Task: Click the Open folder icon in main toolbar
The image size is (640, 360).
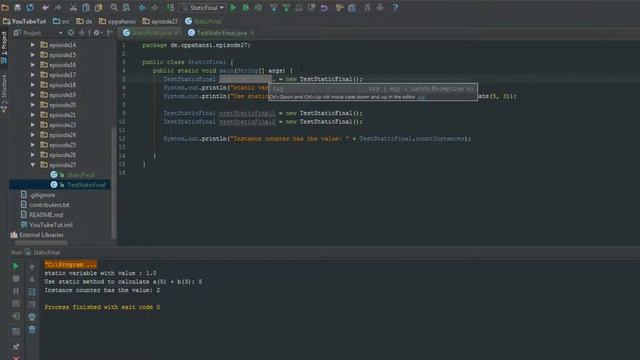Action: 5,7
